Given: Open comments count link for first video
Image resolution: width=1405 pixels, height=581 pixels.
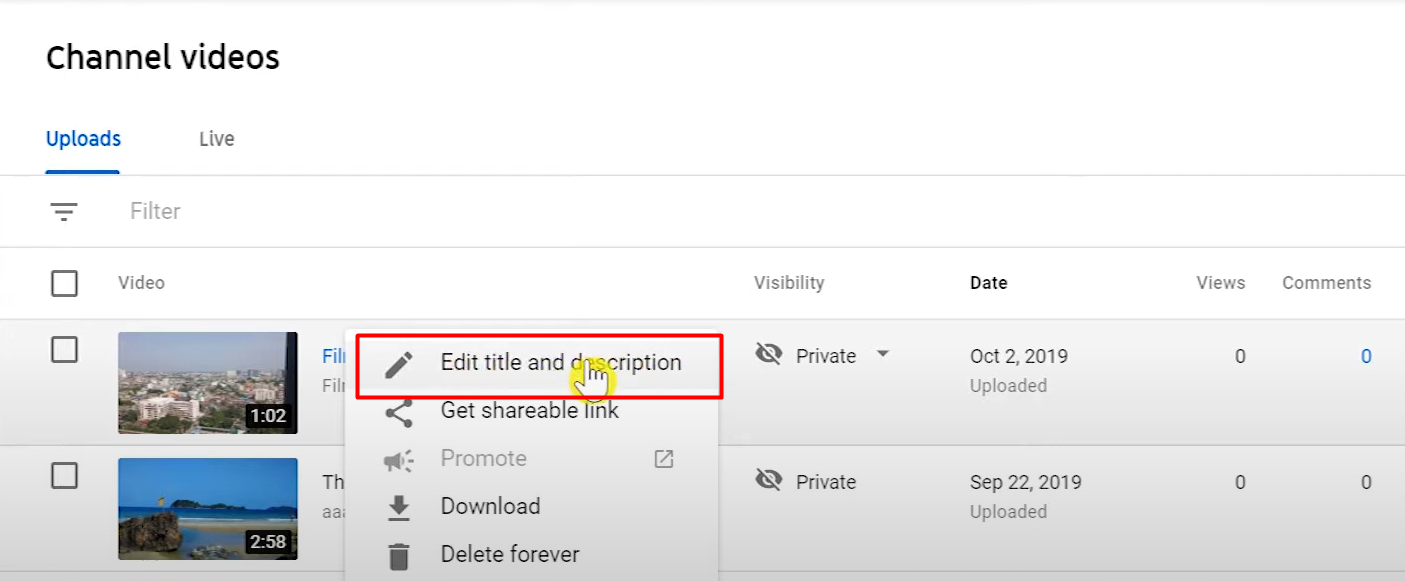Looking at the screenshot, I should tap(1366, 356).
